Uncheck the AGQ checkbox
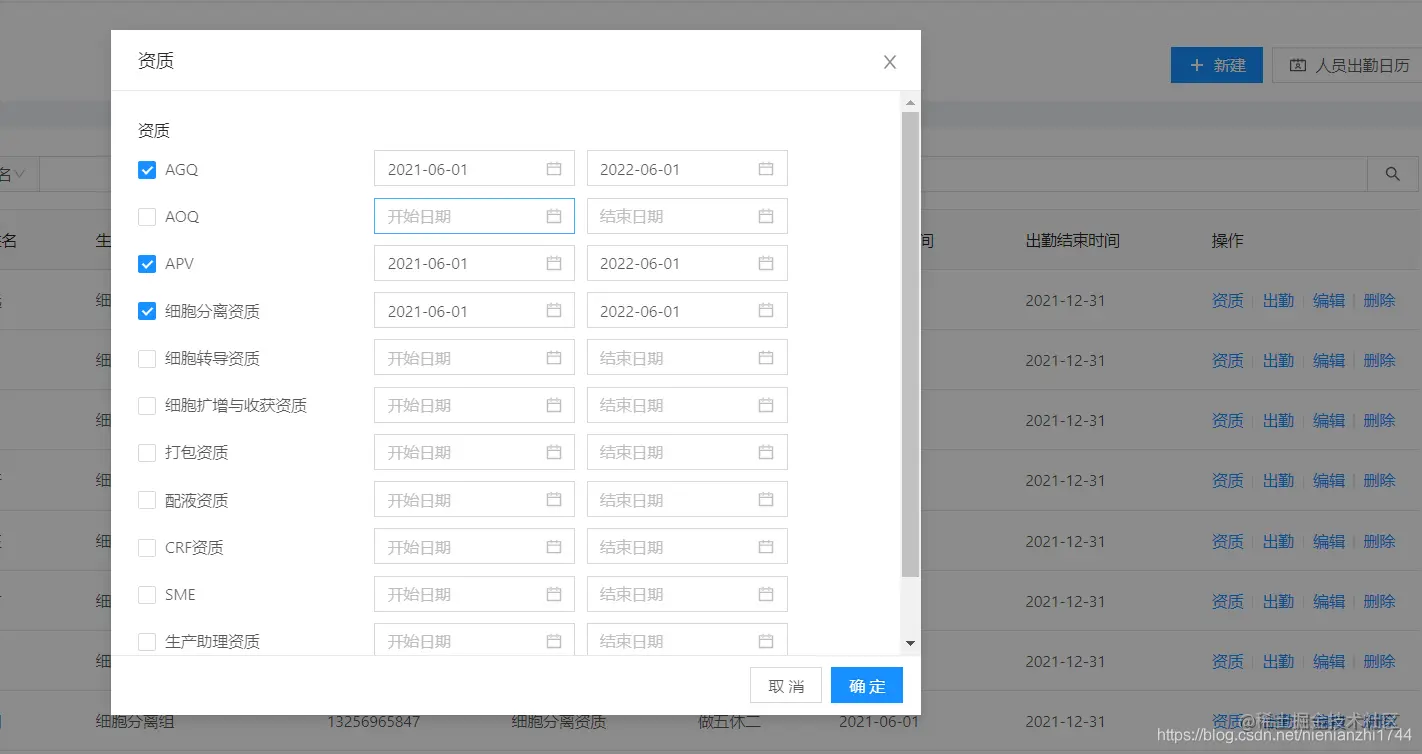The image size is (1422, 754). (x=147, y=170)
